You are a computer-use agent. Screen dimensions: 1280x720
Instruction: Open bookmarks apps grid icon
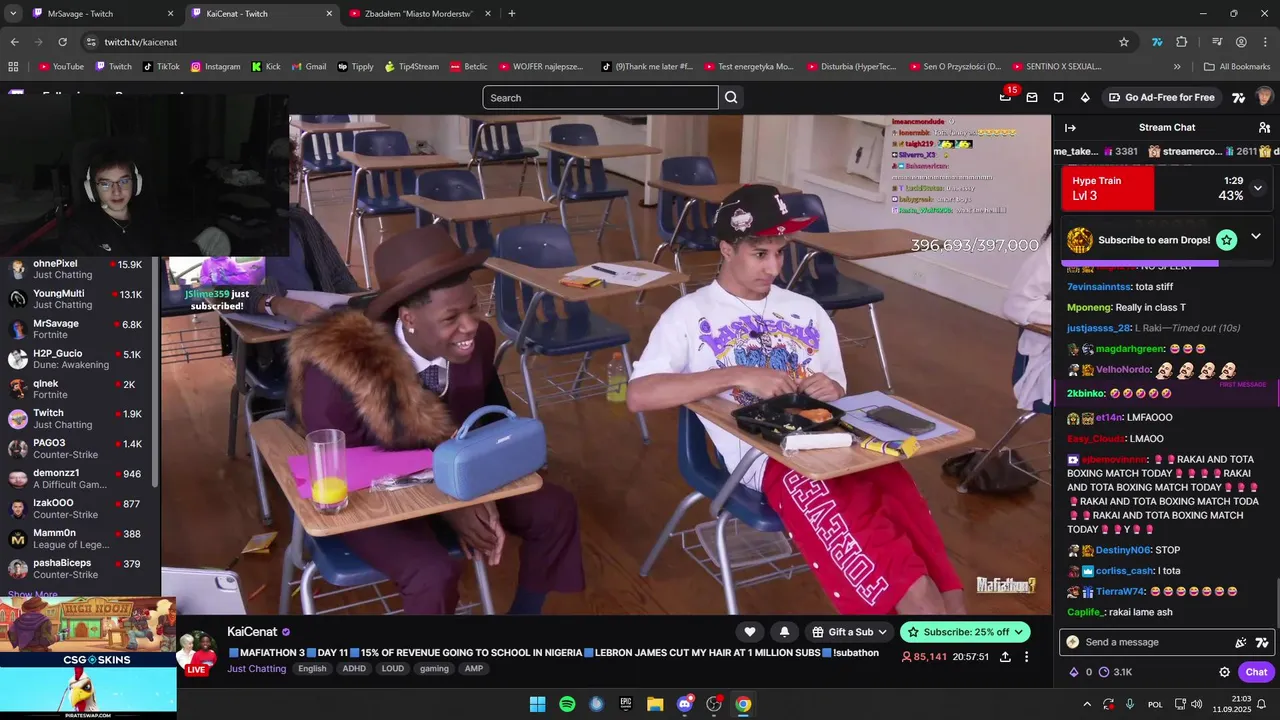[x=13, y=67]
